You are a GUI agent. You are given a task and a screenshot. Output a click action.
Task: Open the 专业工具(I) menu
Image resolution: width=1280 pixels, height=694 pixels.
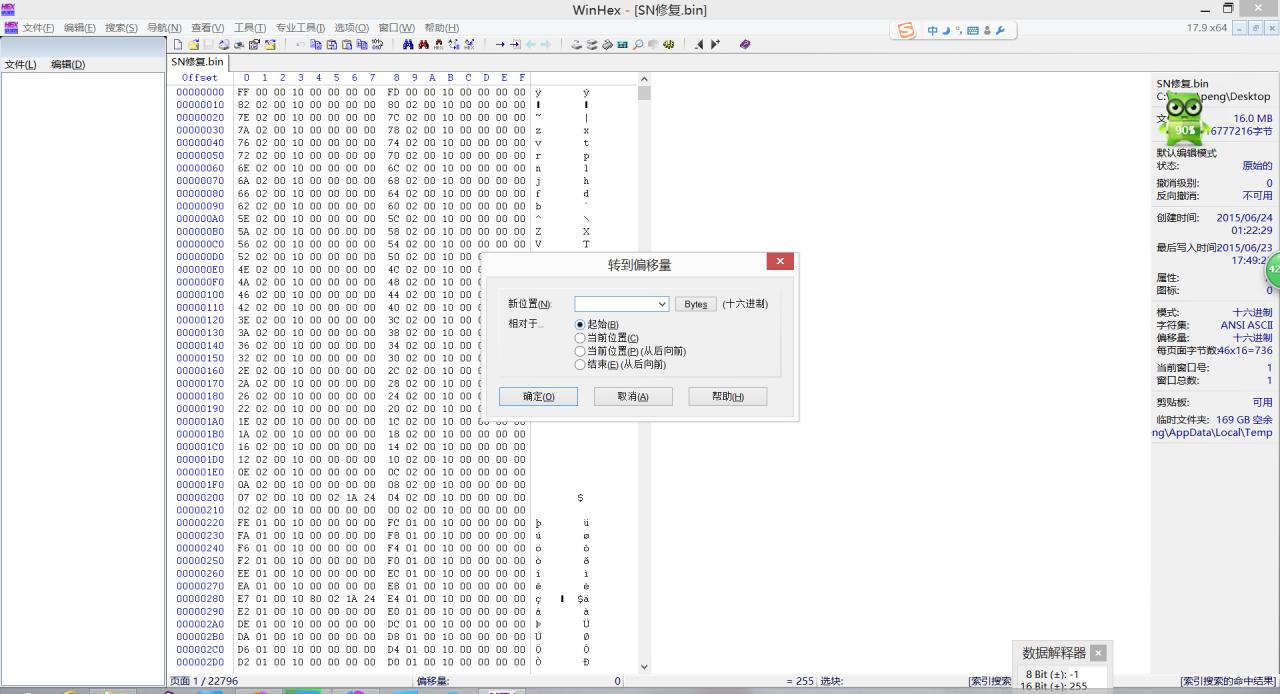300,28
